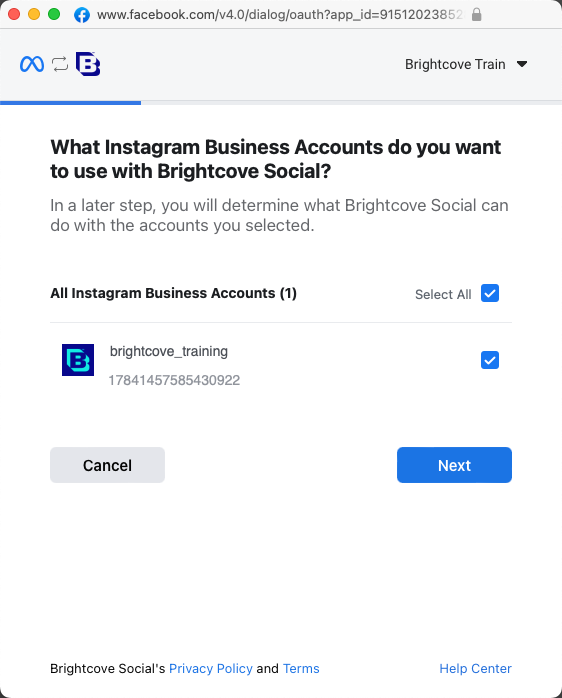Open the Help Center link
562x698 pixels.
tap(476, 669)
